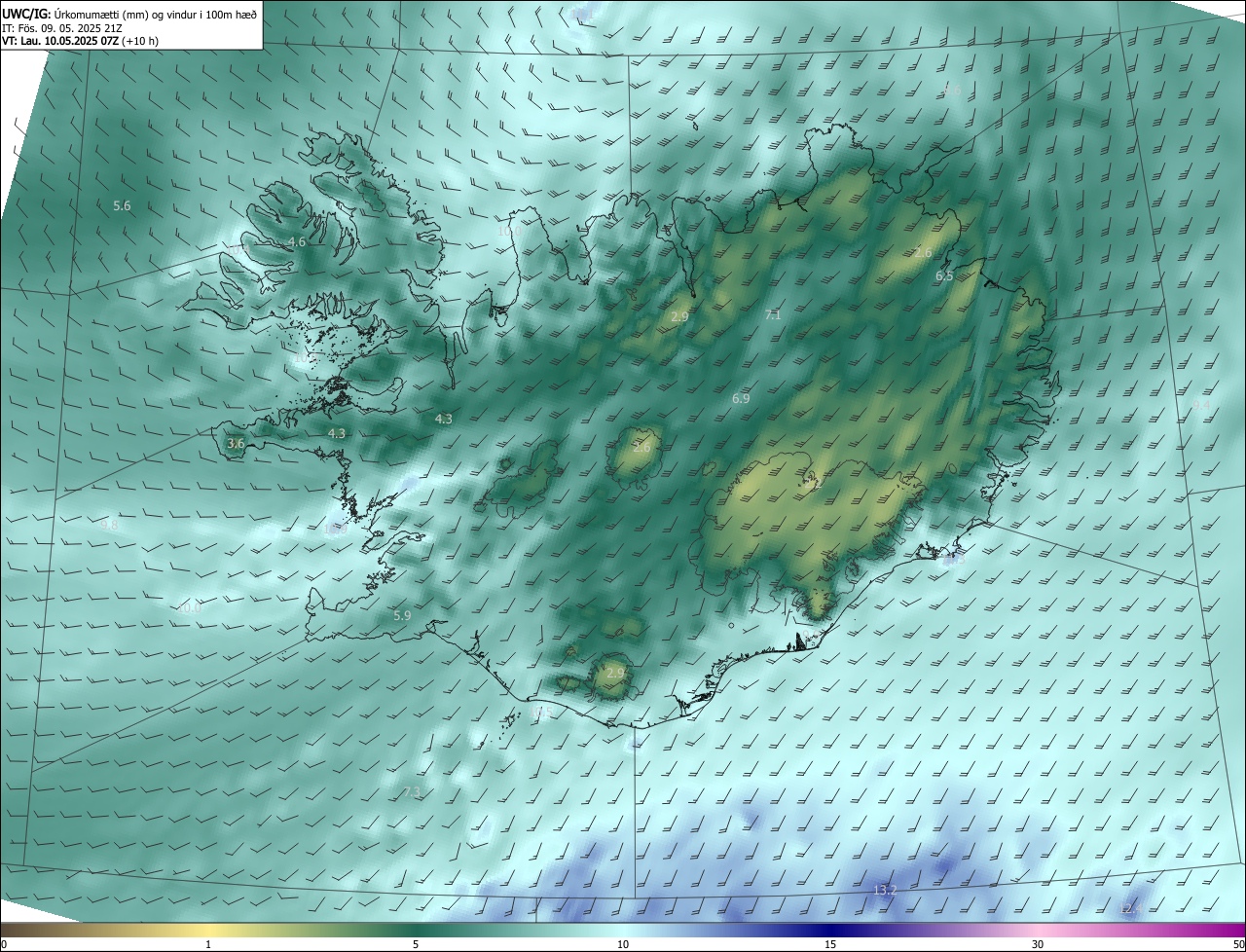The image size is (1246, 952).
Task: Click the color scale tick label 0
Action: pos(4,944)
